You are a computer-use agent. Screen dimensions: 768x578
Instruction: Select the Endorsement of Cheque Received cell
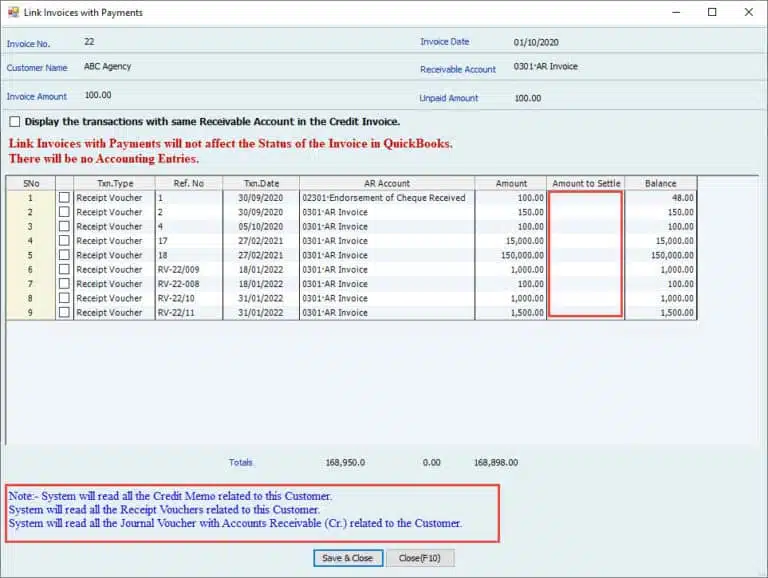pyautogui.click(x=385, y=198)
